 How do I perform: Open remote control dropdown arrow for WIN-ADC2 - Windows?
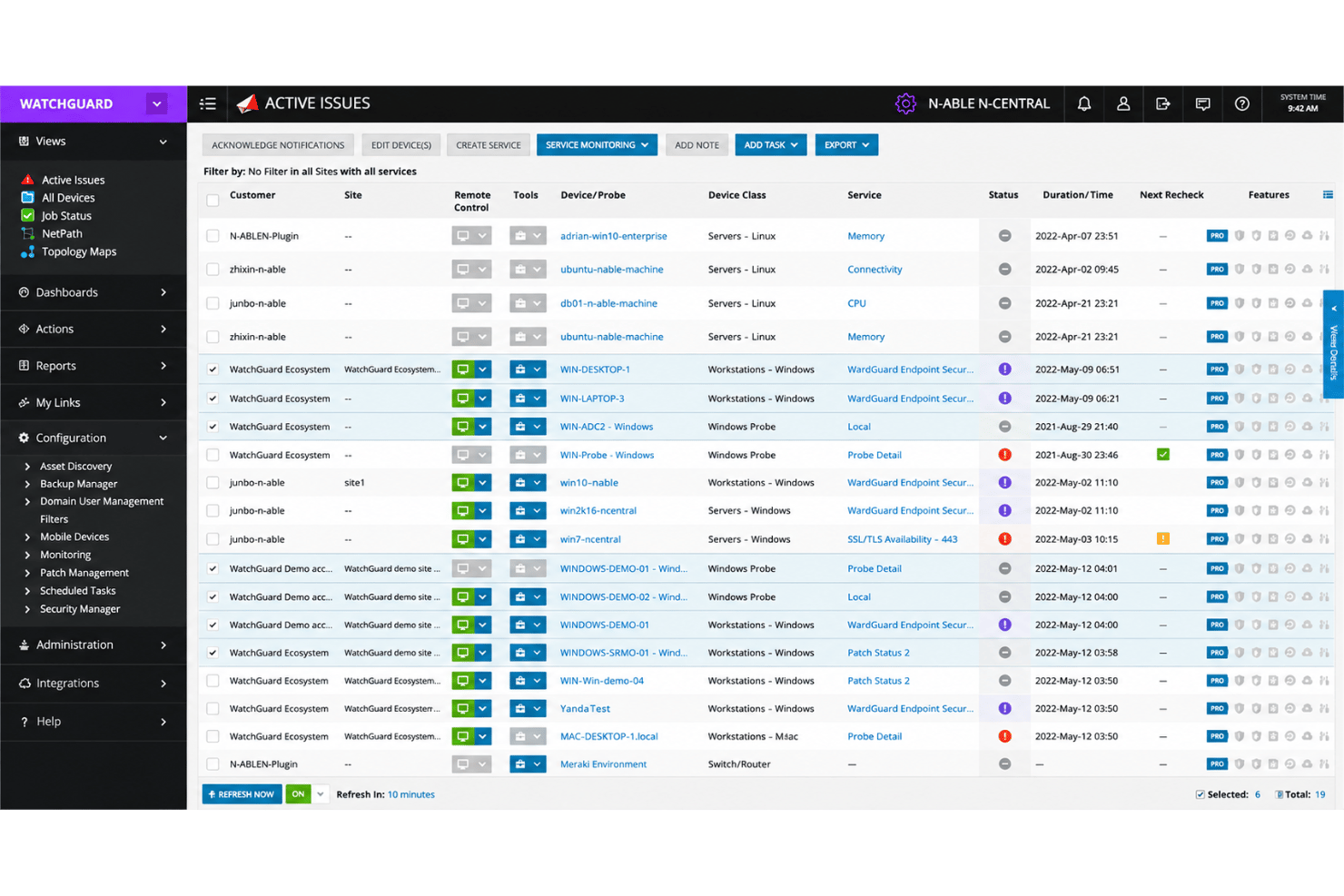click(482, 427)
